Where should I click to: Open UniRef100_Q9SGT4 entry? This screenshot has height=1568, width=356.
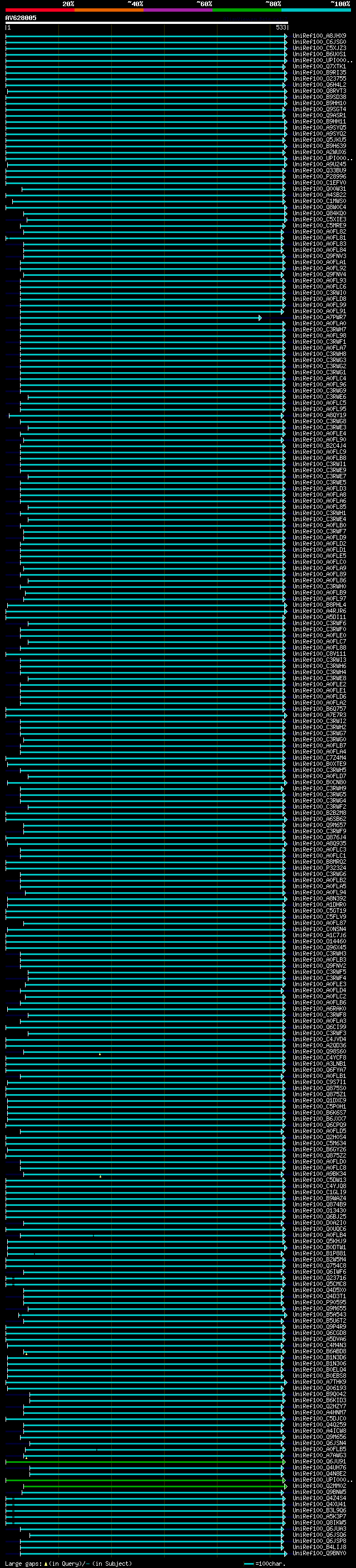click(x=319, y=110)
